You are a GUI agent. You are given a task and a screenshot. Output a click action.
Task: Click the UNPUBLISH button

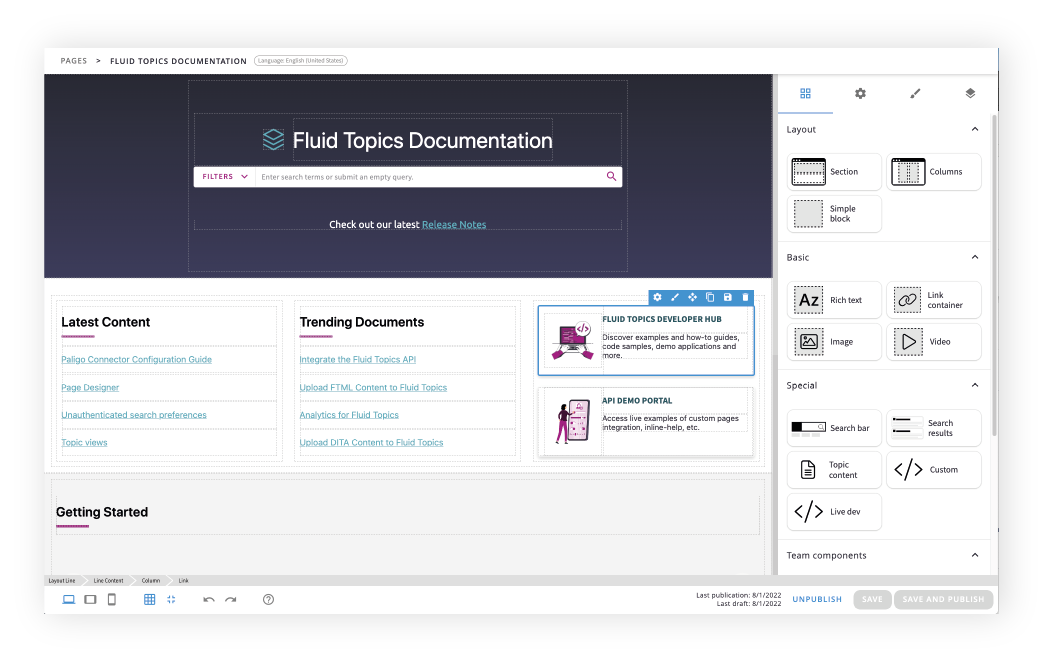click(x=817, y=599)
